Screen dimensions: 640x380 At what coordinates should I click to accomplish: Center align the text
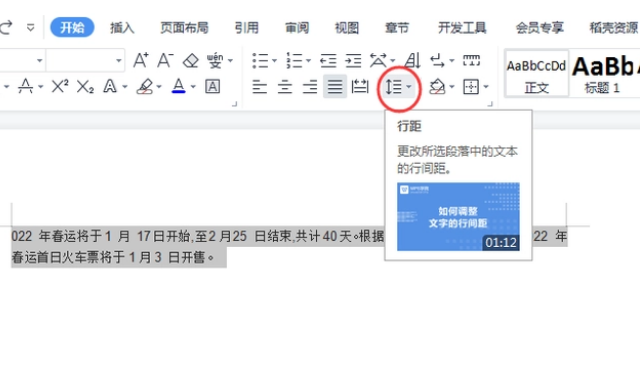(284, 87)
